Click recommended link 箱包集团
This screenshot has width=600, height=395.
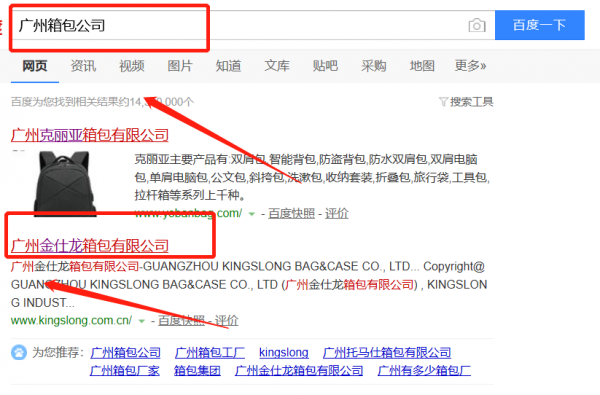coord(197,371)
